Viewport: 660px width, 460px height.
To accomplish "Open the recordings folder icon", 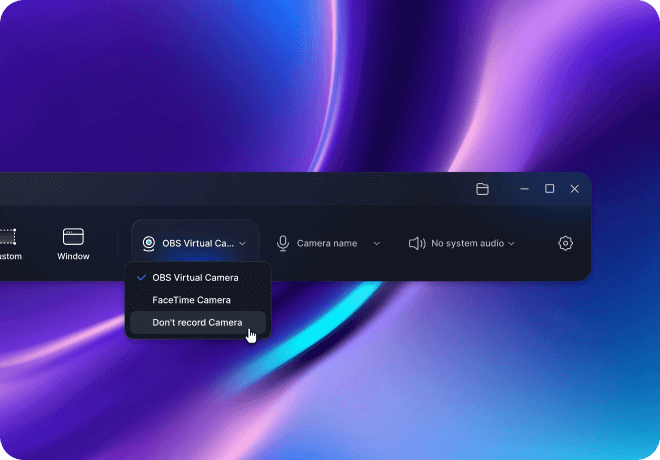I will click(x=482, y=189).
